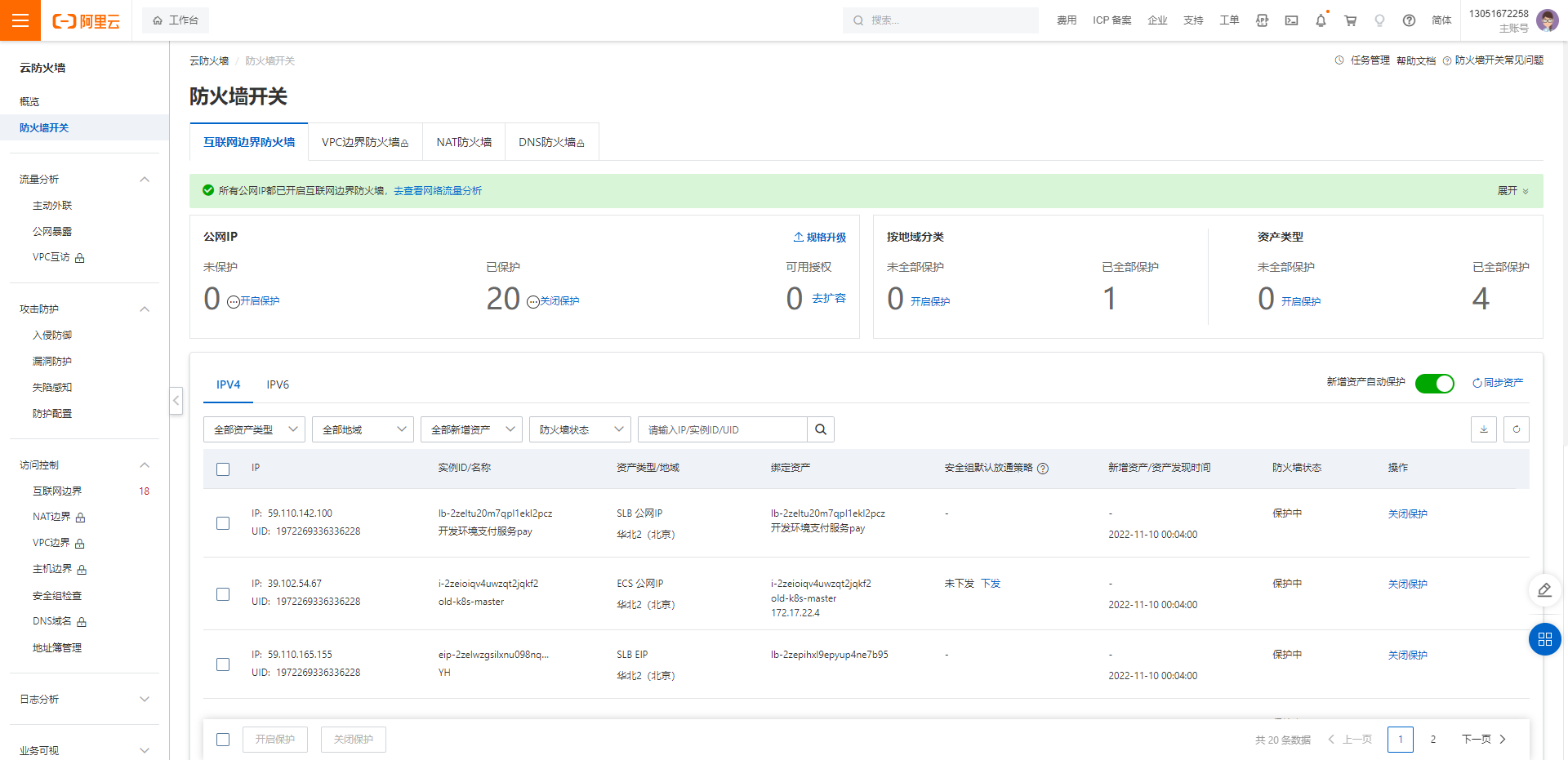1568x760 pixels.
Task: Open the Cloud Shell terminal icon
Action: pos(1291,20)
